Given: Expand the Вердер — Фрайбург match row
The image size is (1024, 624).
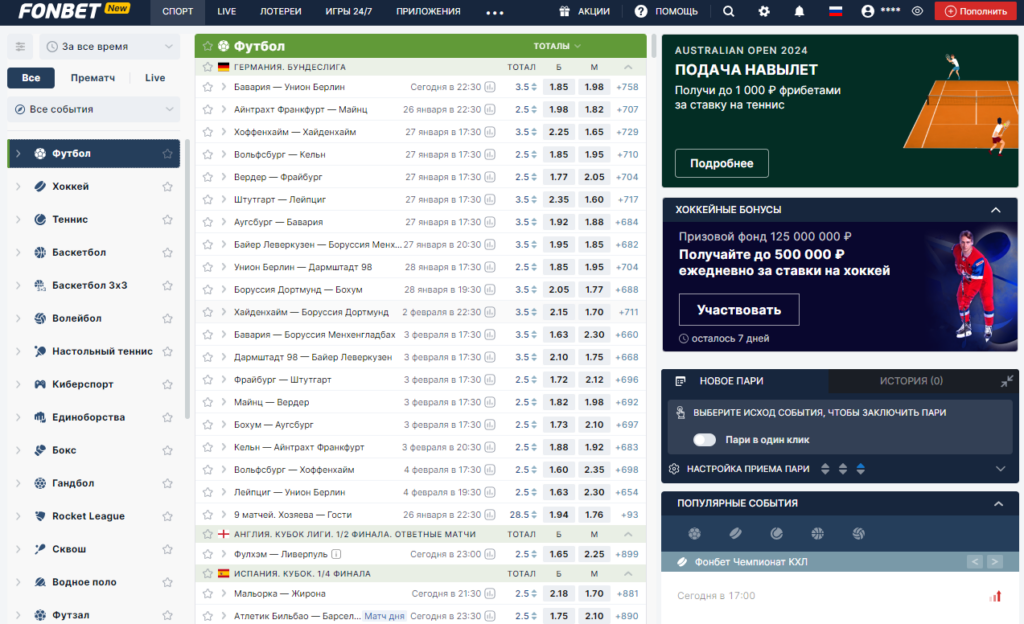Looking at the screenshot, I should click(x=223, y=177).
